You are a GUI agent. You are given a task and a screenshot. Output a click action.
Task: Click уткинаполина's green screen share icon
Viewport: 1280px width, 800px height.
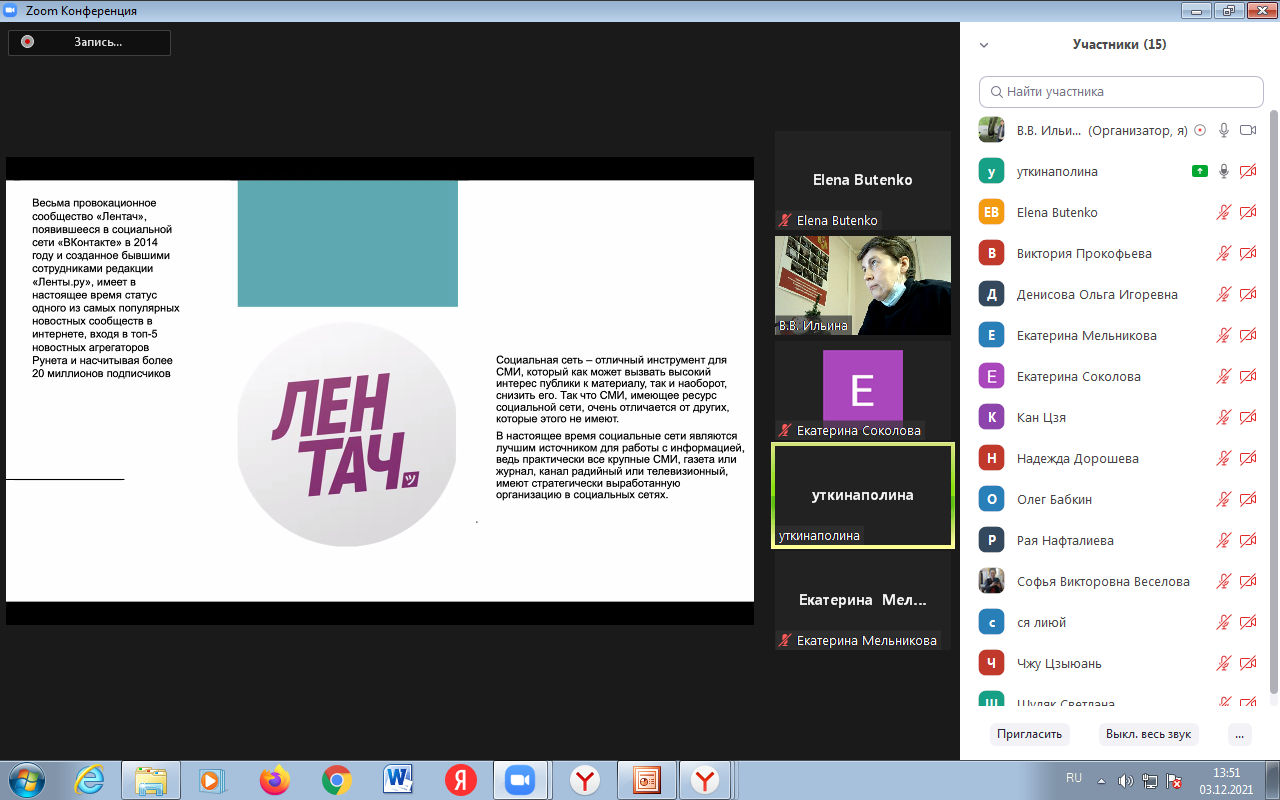coord(1199,171)
